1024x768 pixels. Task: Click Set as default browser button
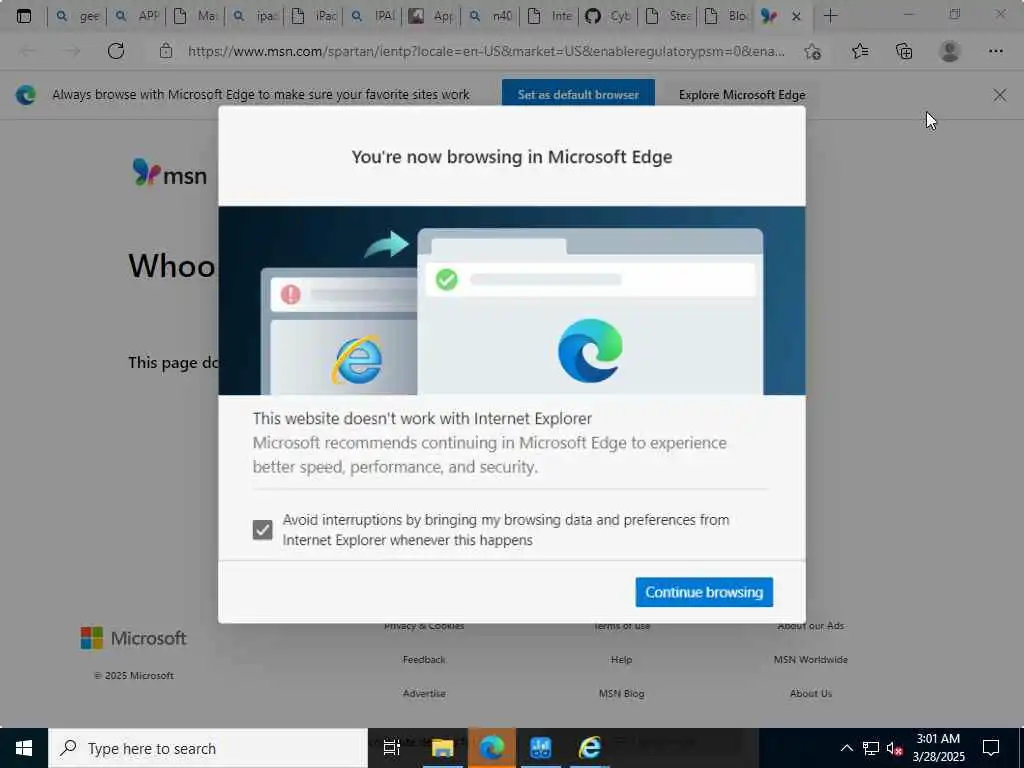pyautogui.click(x=578, y=95)
